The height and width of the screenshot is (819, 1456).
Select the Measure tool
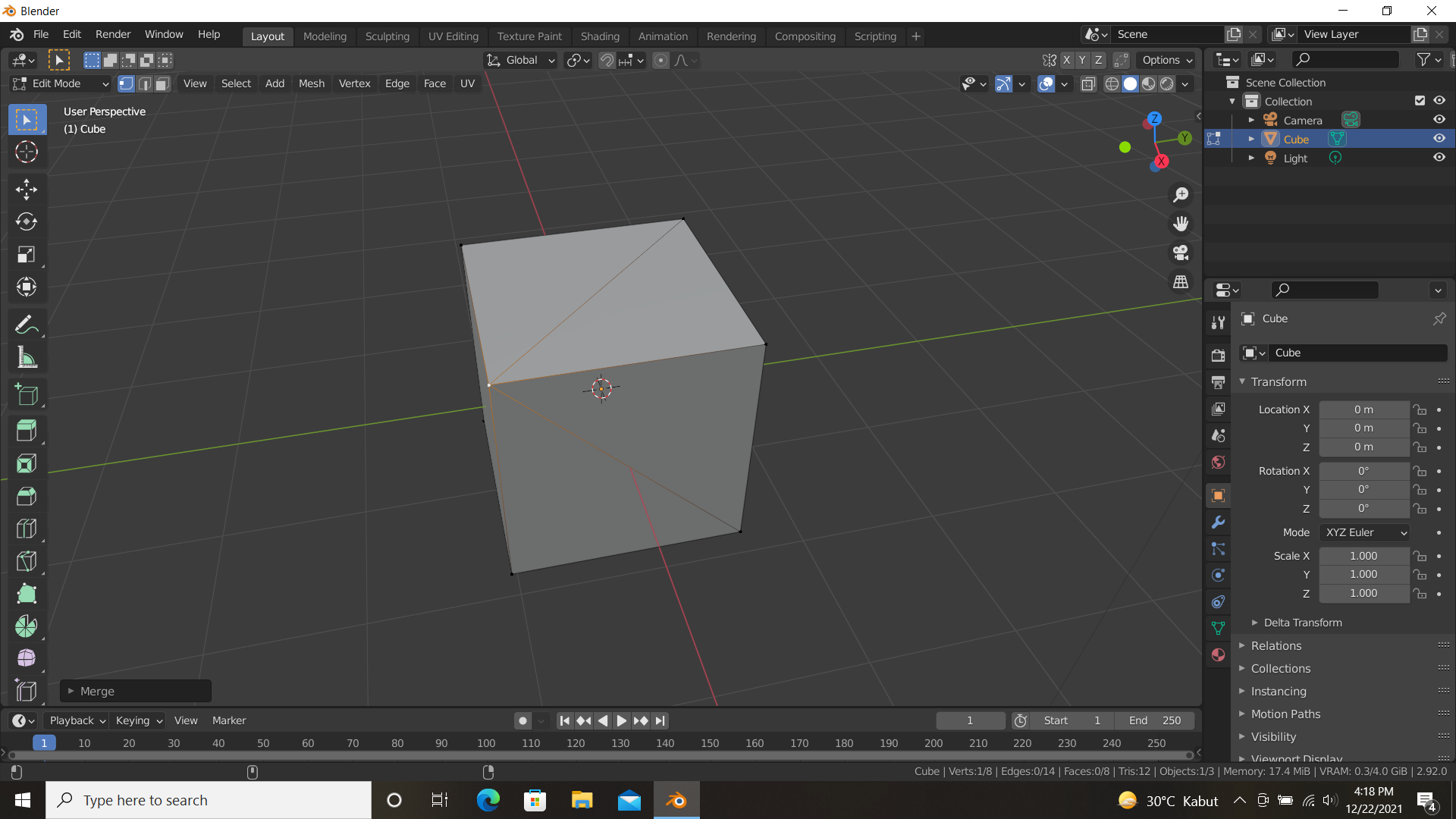(27, 357)
